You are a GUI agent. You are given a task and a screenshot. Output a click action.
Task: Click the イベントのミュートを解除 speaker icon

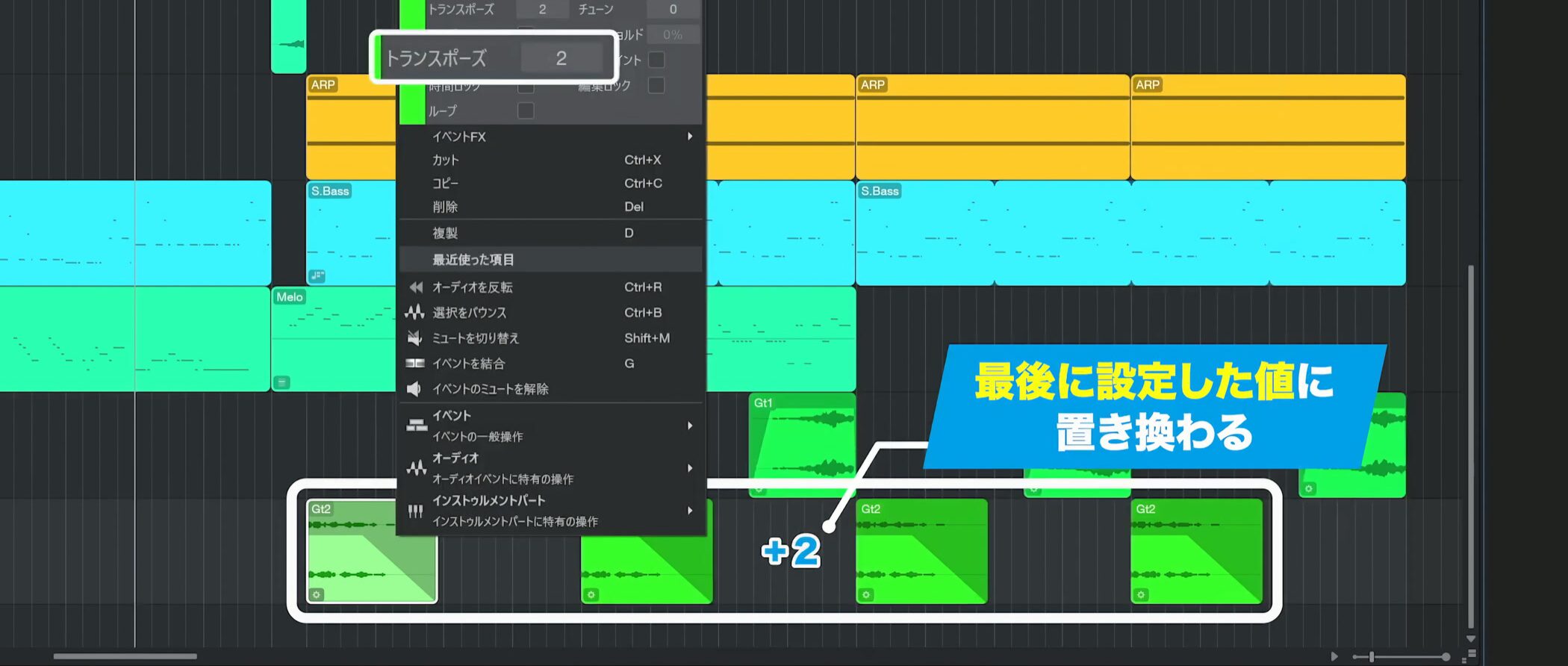[x=414, y=389]
